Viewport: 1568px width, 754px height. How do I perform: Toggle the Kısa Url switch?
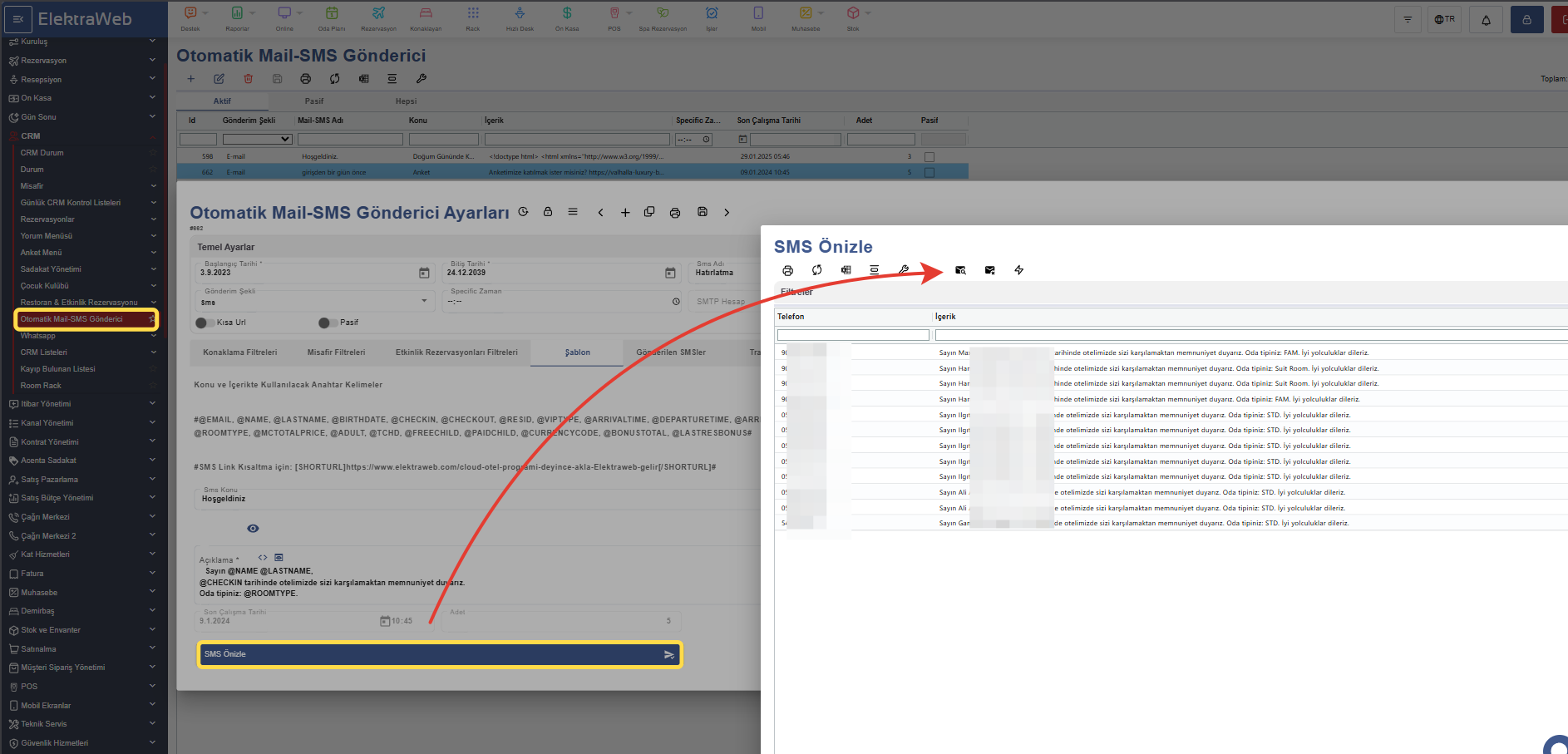tap(205, 323)
